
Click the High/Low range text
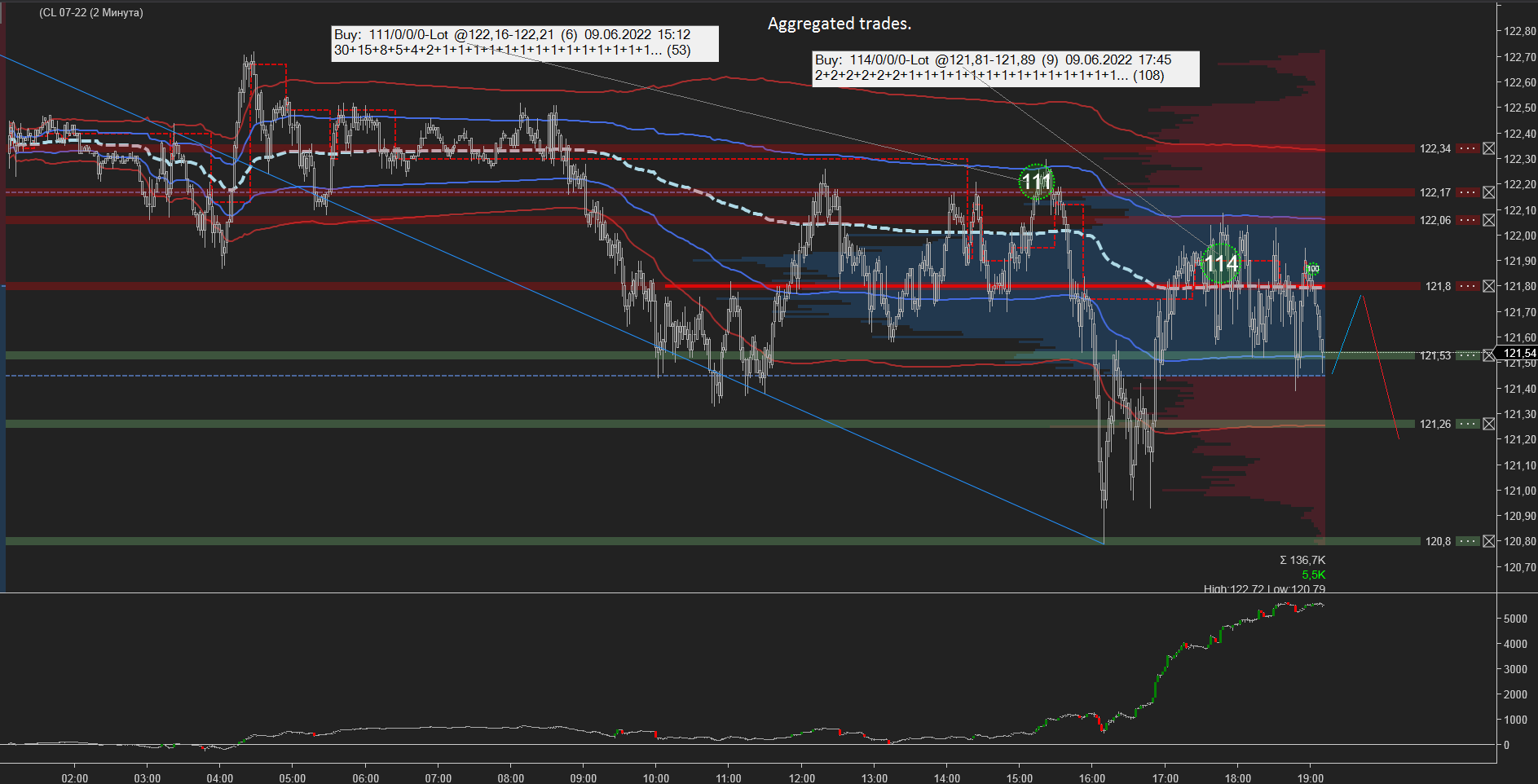pos(1264,588)
